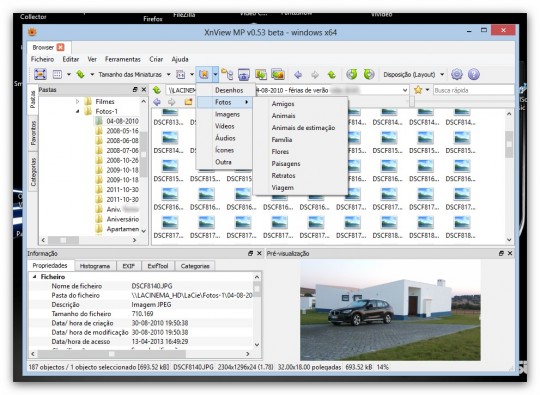
Task: Close the Browser tab
Action: point(61,47)
